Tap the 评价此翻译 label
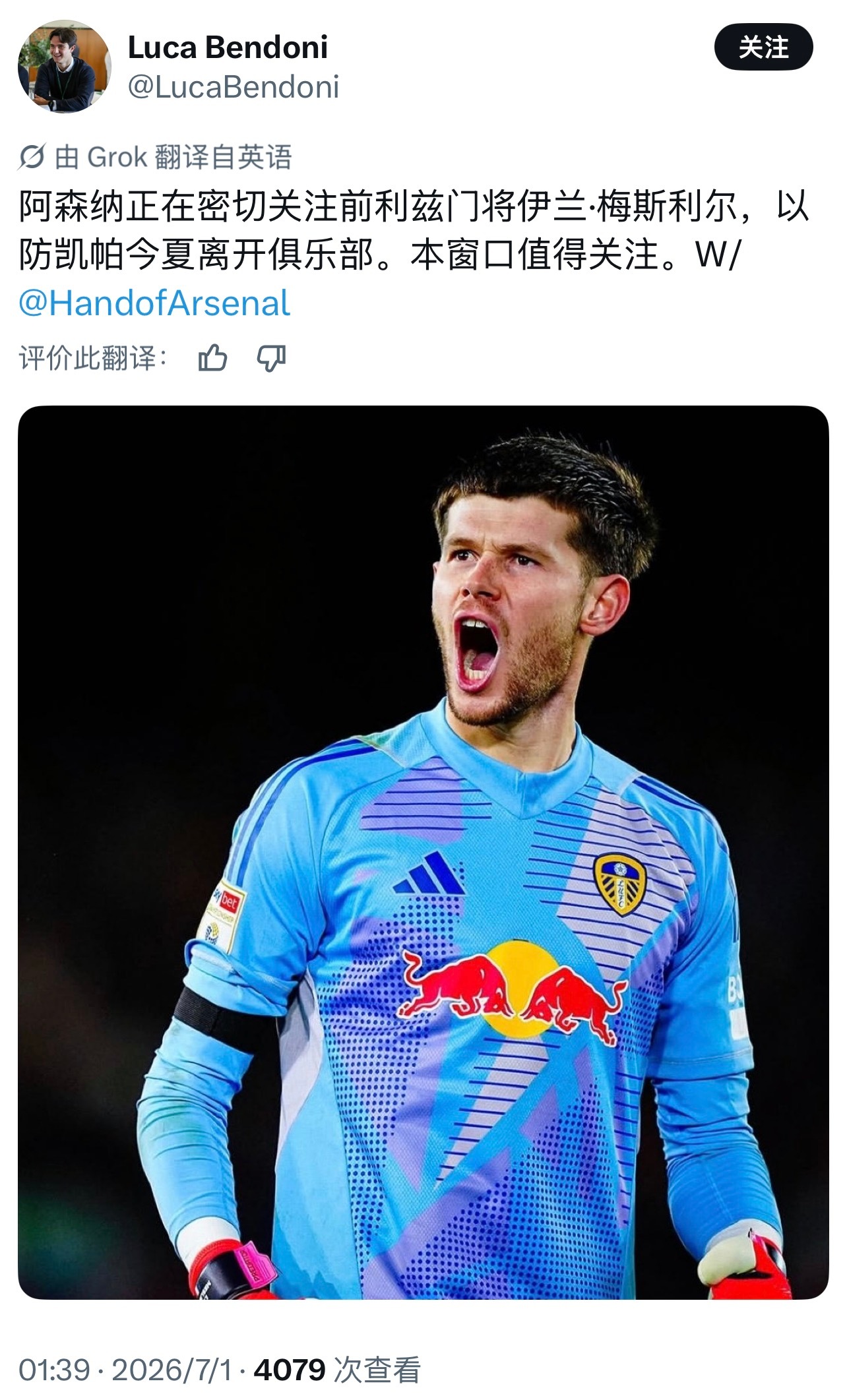Image resolution: width=847 pixels, height=1400 pixels. click(93, 359)
